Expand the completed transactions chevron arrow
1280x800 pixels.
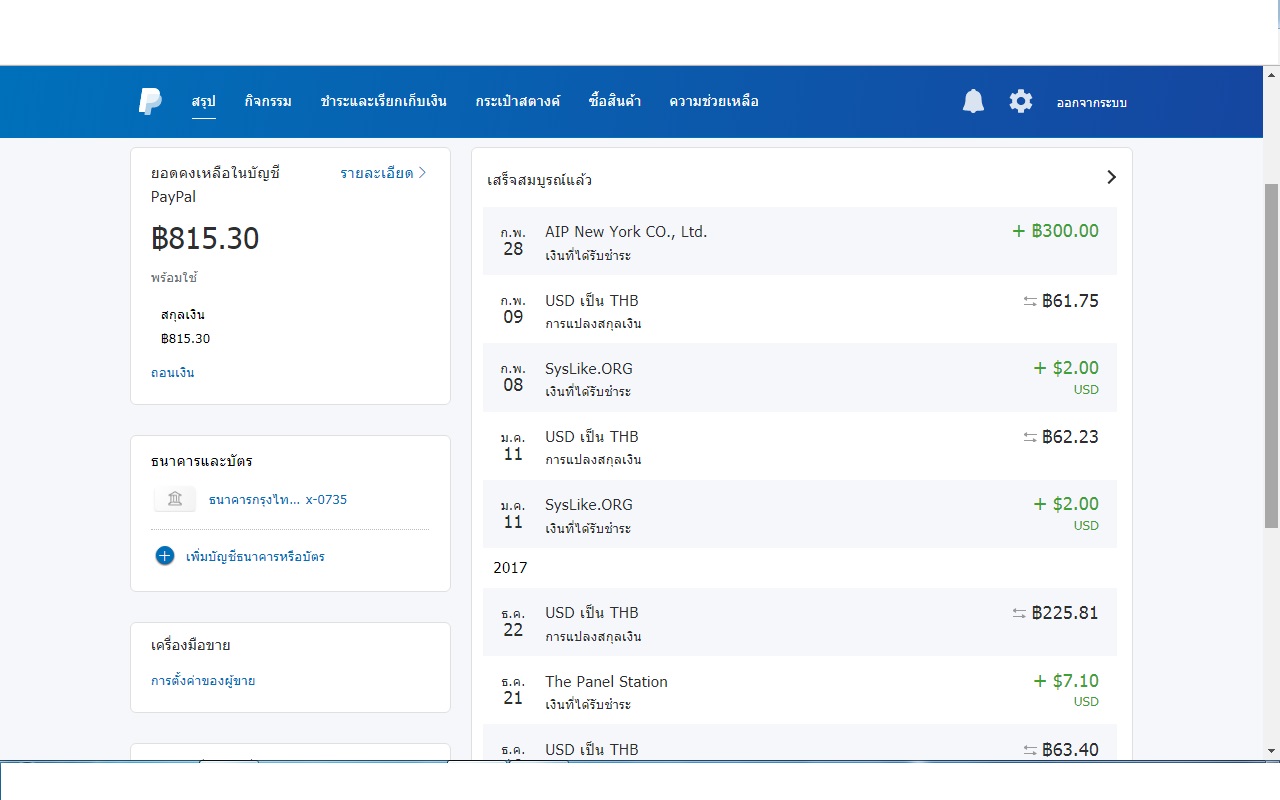coord(1111,177)
